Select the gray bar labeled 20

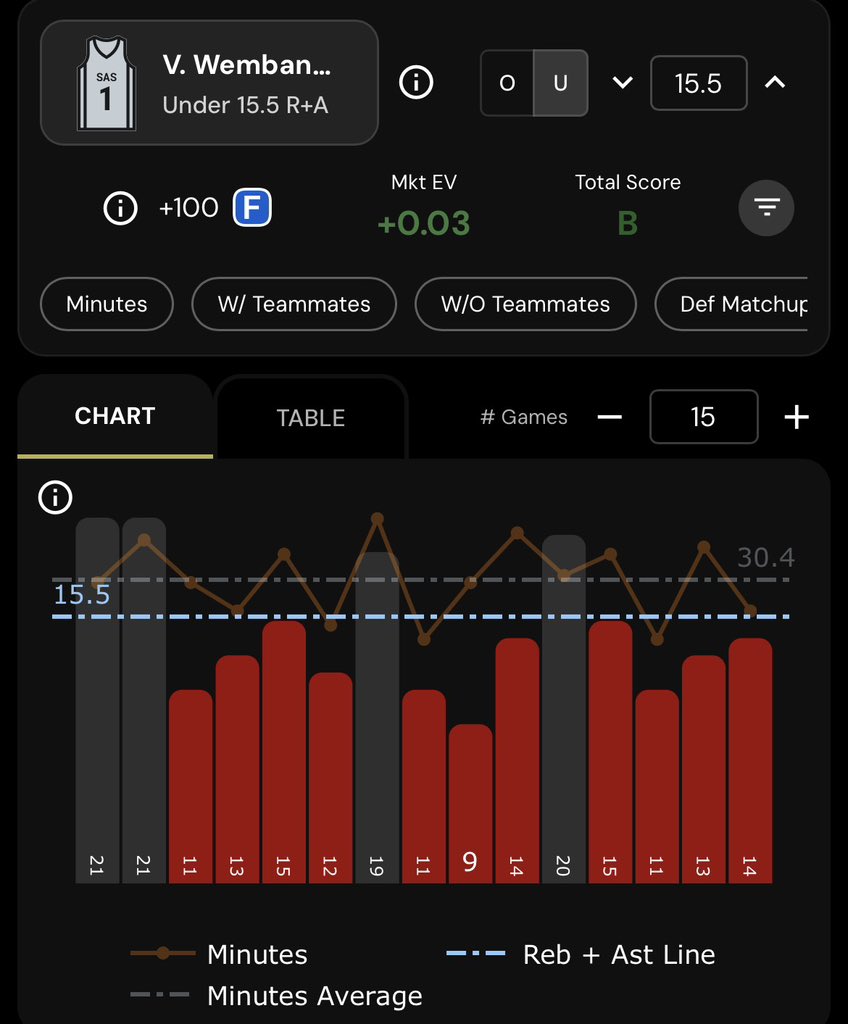(x=564, y=709)
